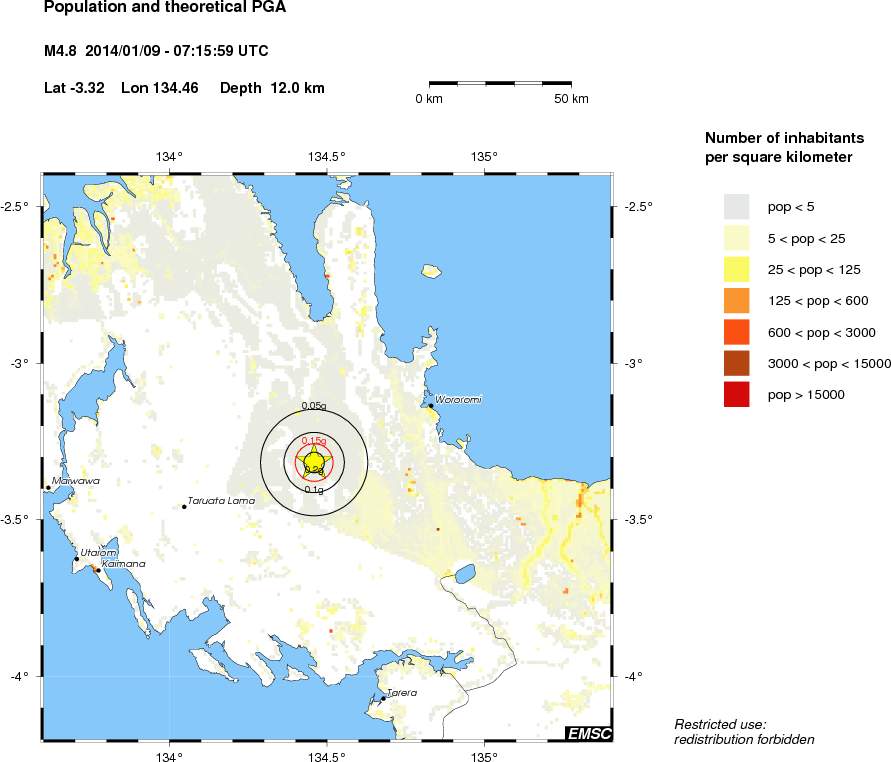Image resolution: width=891 pixels, height=762 pixels.
Task: Click the red 0.15g contour label
Action: [314, 440]
